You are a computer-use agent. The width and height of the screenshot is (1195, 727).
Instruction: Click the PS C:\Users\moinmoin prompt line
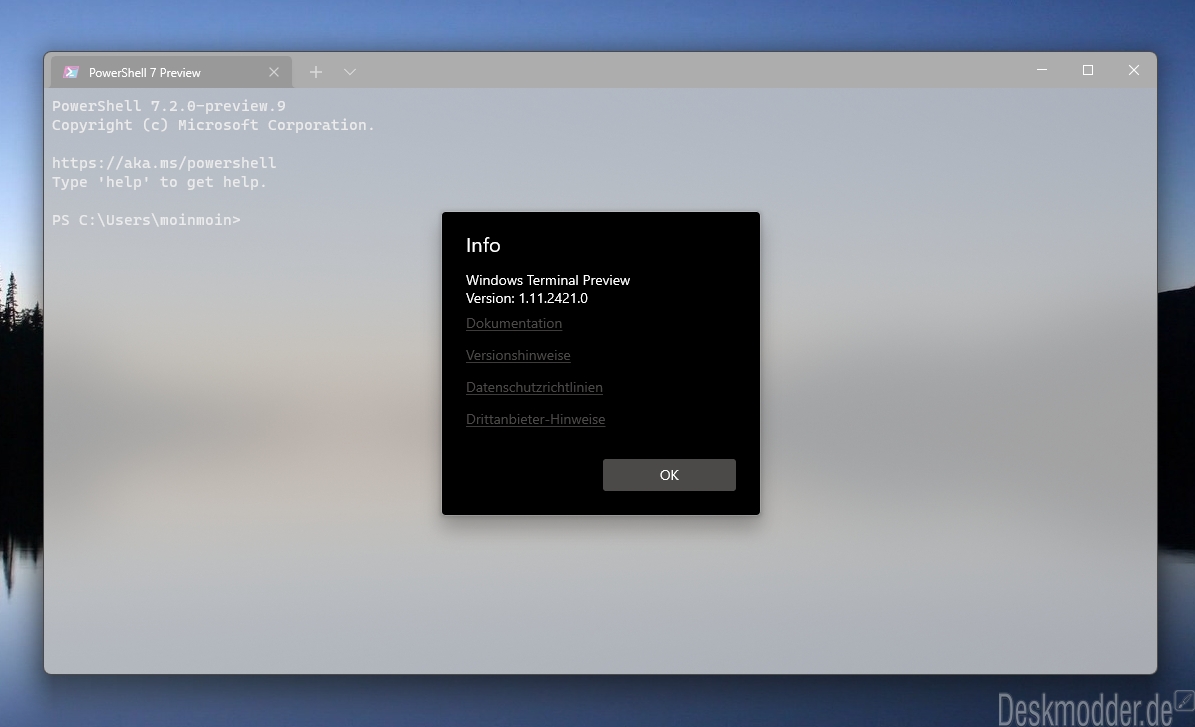[146, 220]
